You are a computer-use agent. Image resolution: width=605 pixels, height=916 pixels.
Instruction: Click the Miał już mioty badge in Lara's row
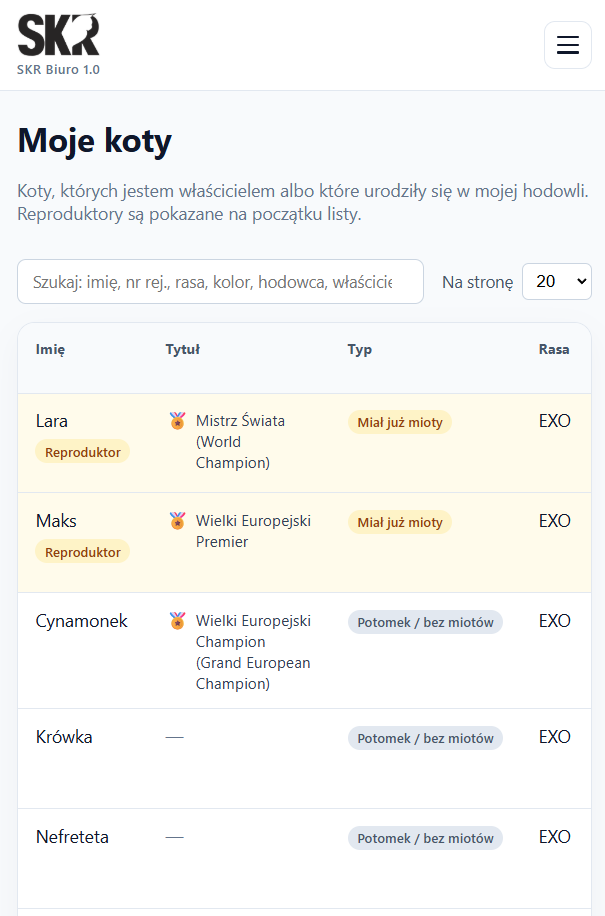(x=399, y=421)
